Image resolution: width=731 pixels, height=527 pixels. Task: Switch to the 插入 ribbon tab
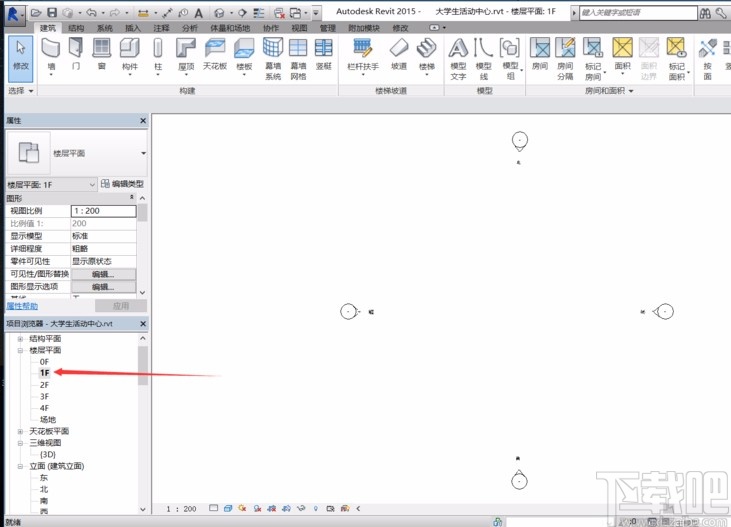(x=132, y=28)
